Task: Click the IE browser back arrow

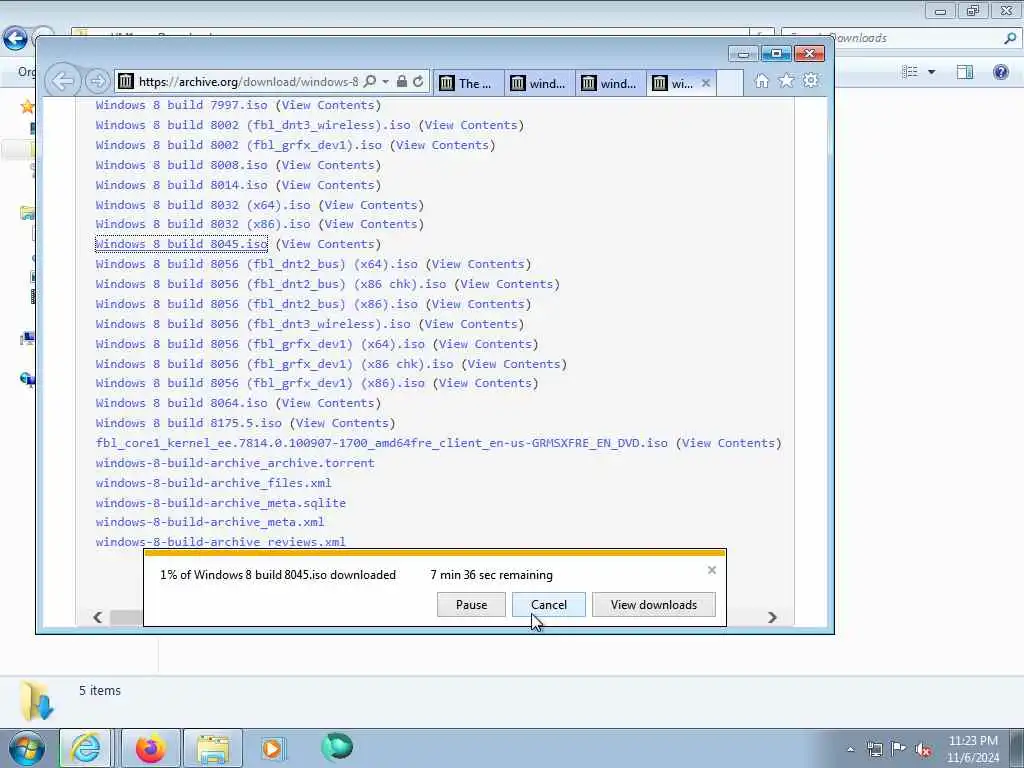Action: (x=63, y=81)
